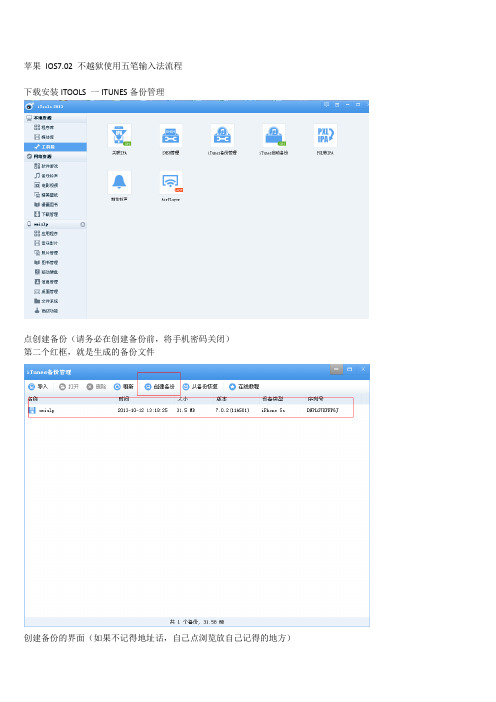Click the 时间 column header
496x702 pixels.
coord(124,398)
